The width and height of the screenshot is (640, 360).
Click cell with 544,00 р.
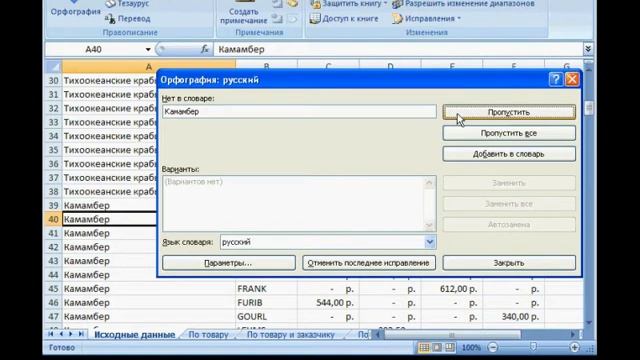tap(328, 302)
